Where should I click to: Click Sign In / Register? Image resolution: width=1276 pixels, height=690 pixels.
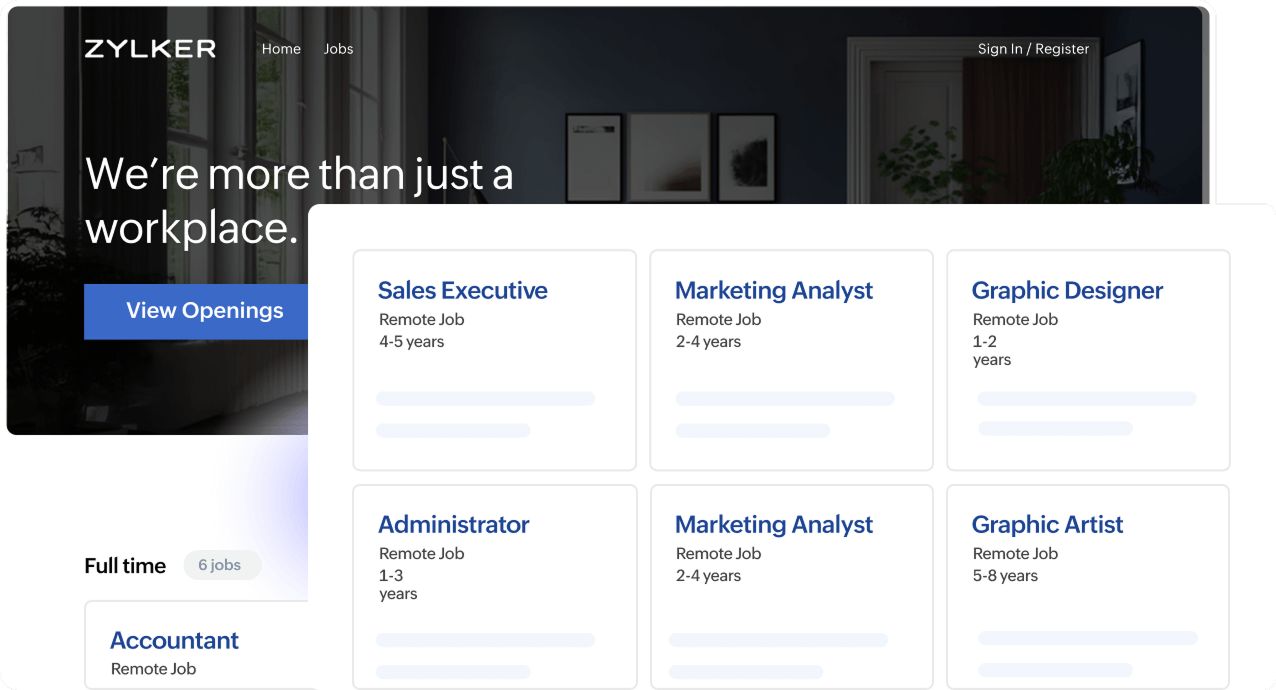(1033, 48)
